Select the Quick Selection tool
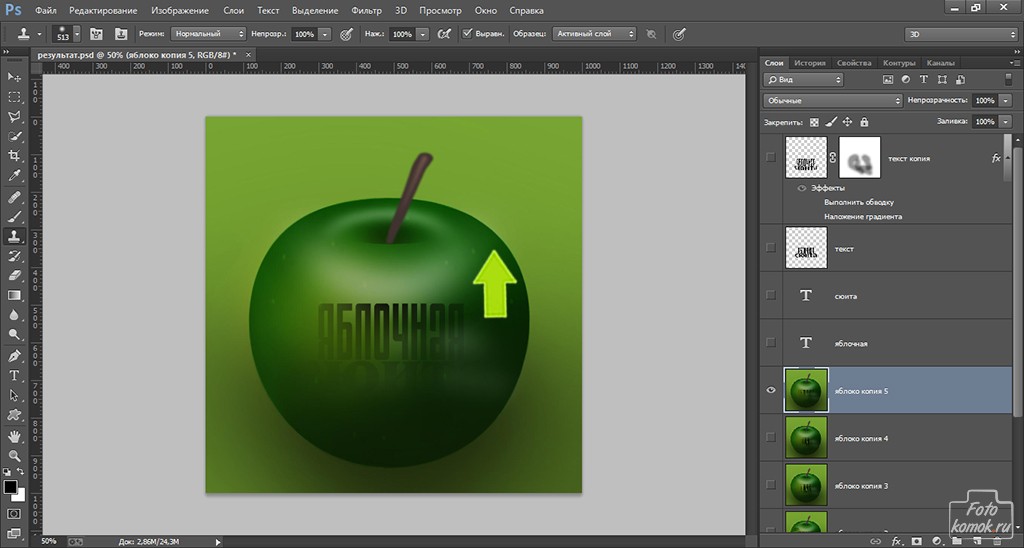 click(14, 137)
